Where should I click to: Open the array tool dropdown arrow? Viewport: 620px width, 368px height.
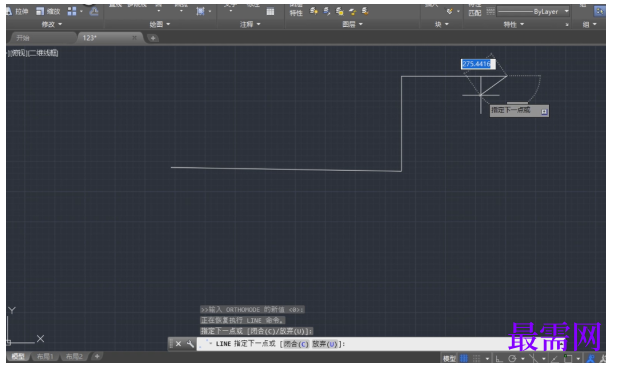click(81, 11)
